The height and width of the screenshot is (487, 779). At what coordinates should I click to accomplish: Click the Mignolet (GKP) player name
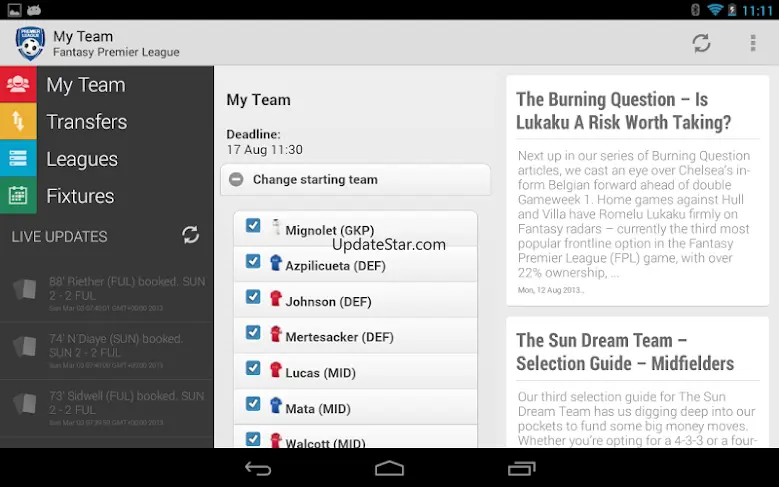pos(329,230)
